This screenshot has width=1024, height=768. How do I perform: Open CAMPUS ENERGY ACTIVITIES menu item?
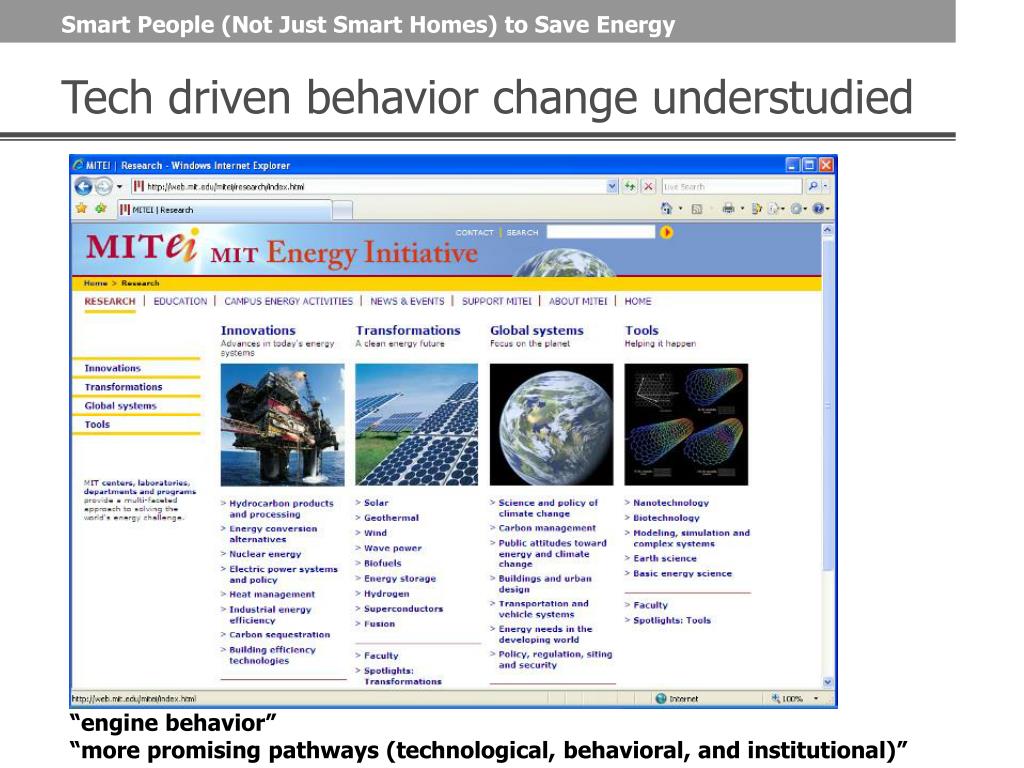point(289,301)
